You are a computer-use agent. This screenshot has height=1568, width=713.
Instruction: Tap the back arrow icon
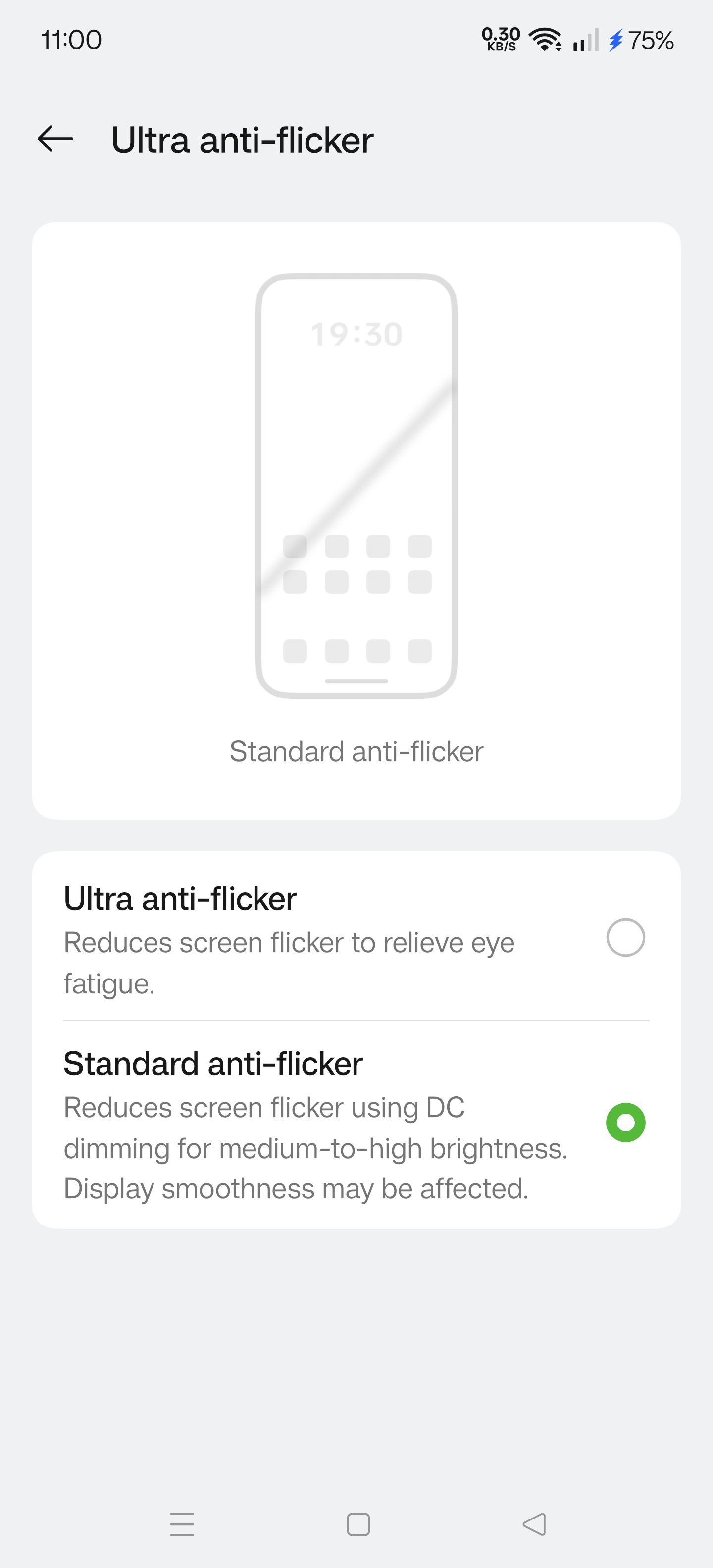[55, 140]
